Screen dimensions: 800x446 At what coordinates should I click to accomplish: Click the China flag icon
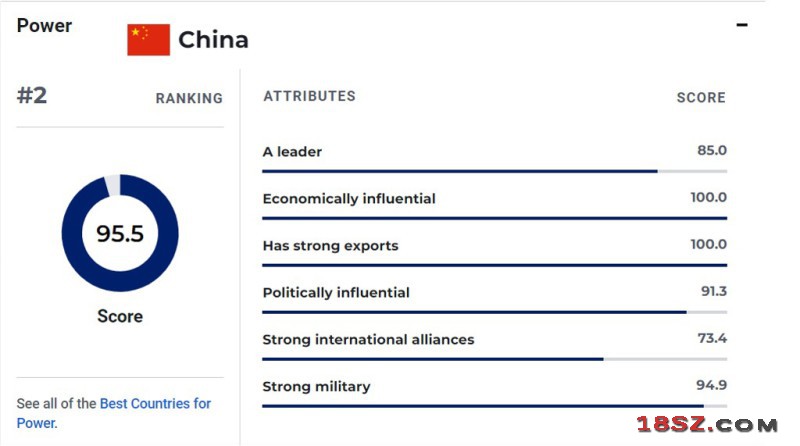pos(148,39)
